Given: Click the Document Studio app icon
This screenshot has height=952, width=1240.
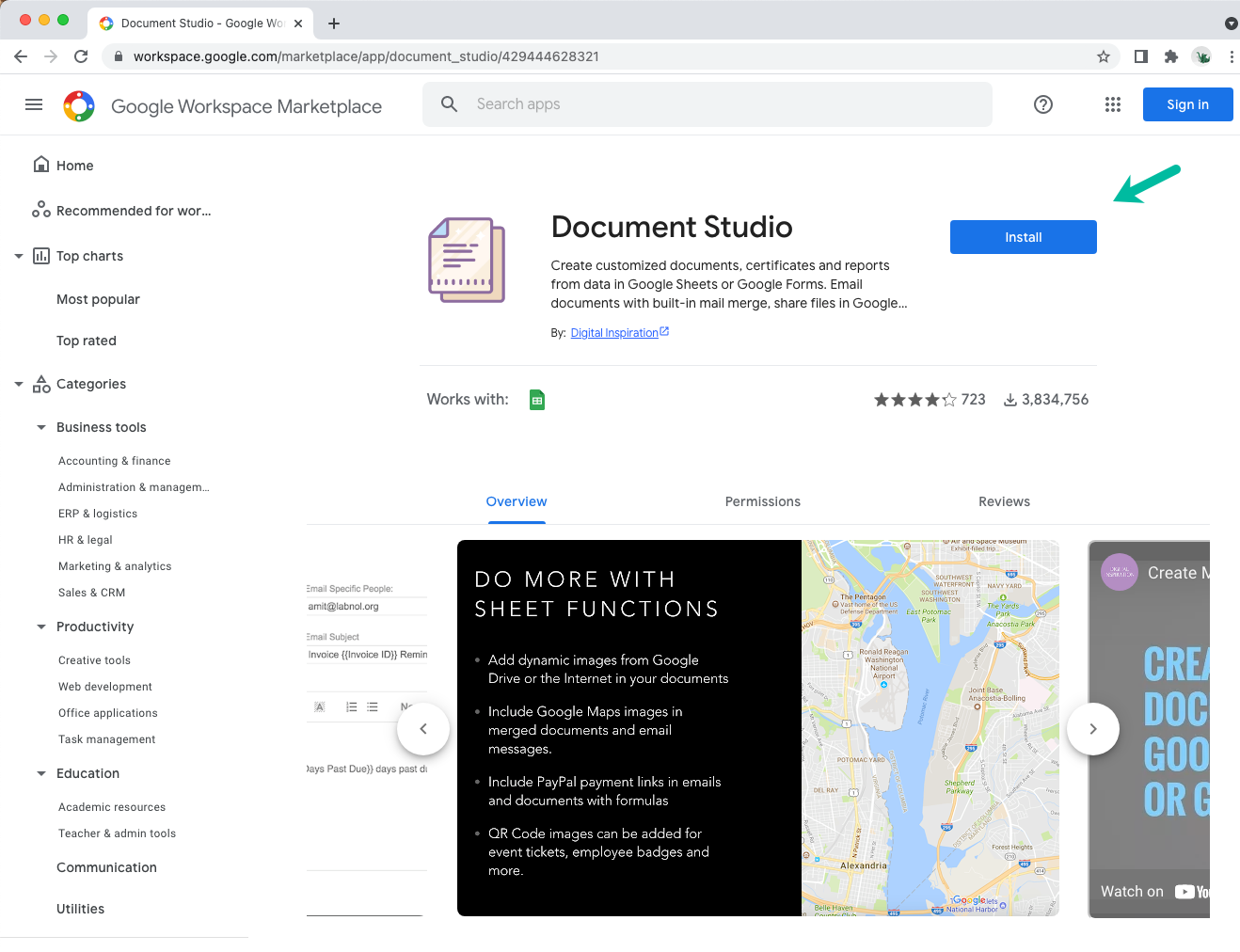Looking at the screenshot, I should (x=467, y=261).
